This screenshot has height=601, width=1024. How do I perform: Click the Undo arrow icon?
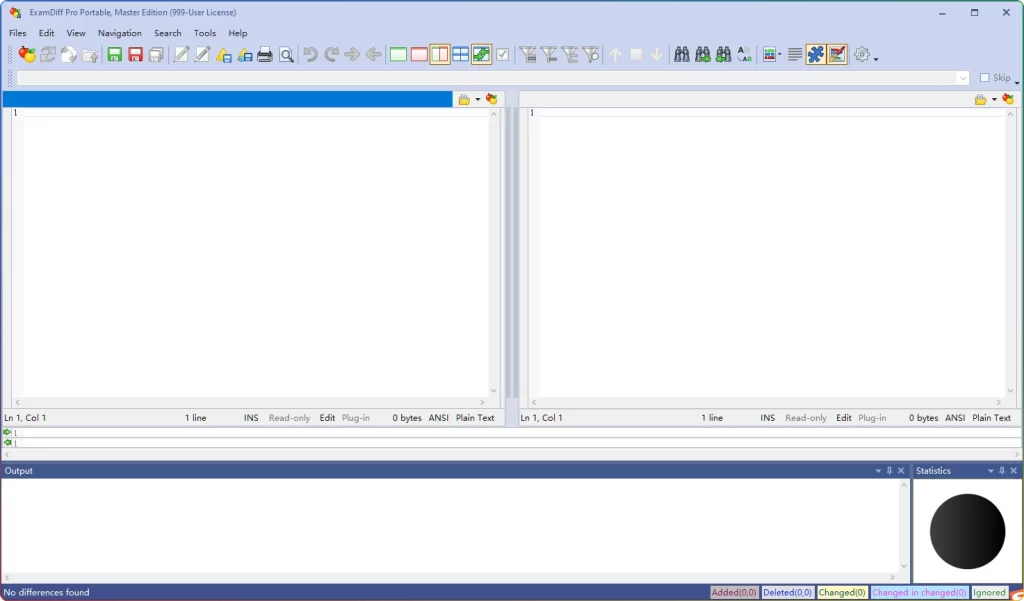[x=310, y=55]
